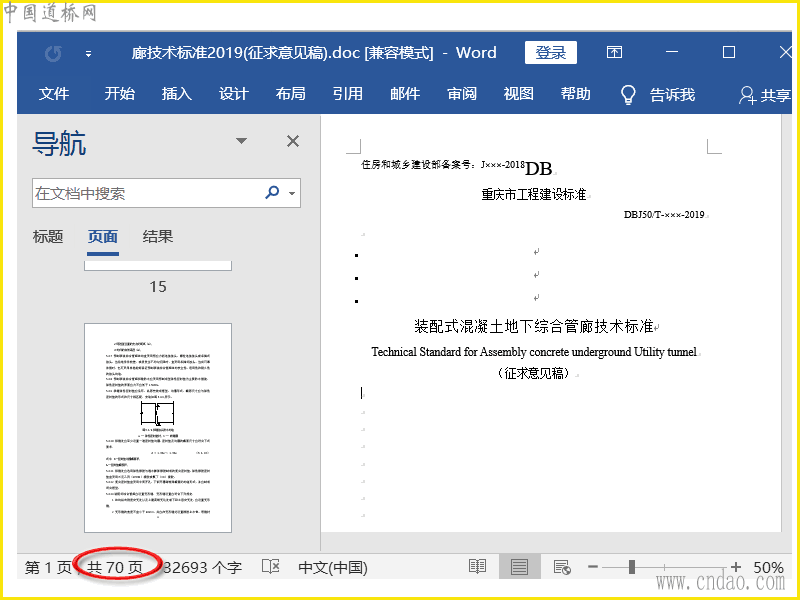Switch to the 开始 ribbon tab
800x600 pixels.
click(119, 94)
